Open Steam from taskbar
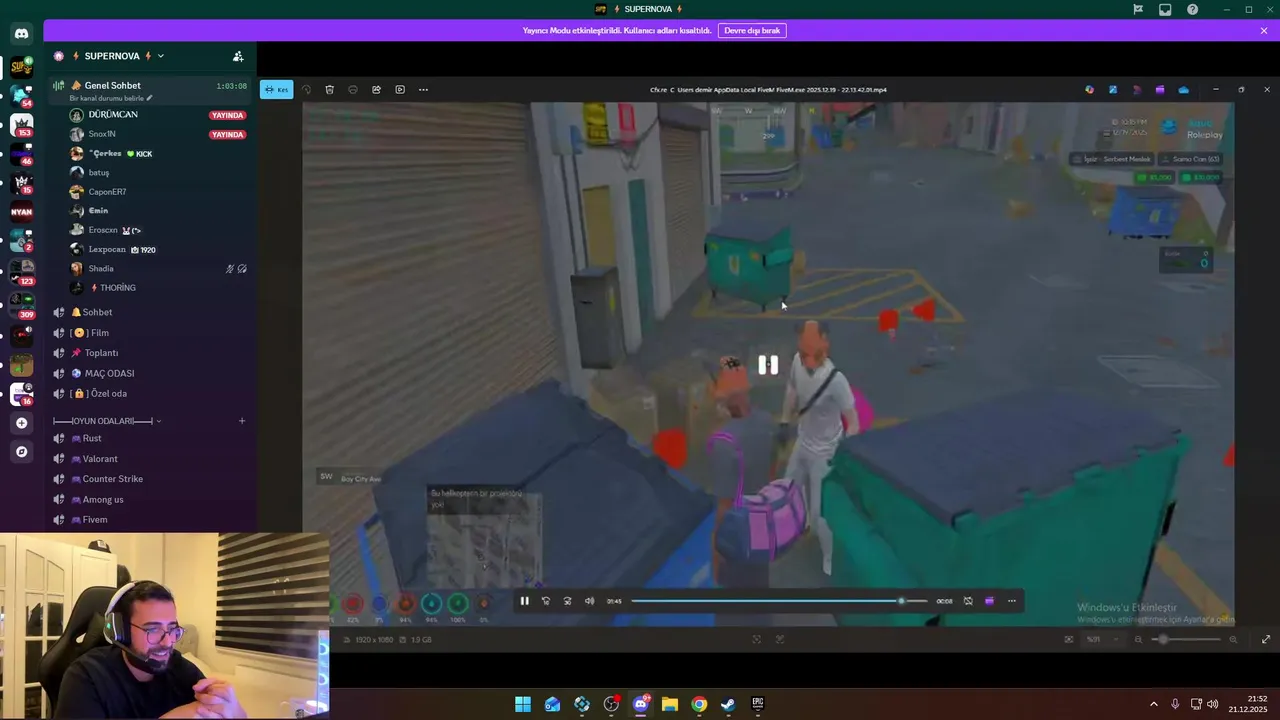Screen dimensions: 1280x720 pos(728,705)
